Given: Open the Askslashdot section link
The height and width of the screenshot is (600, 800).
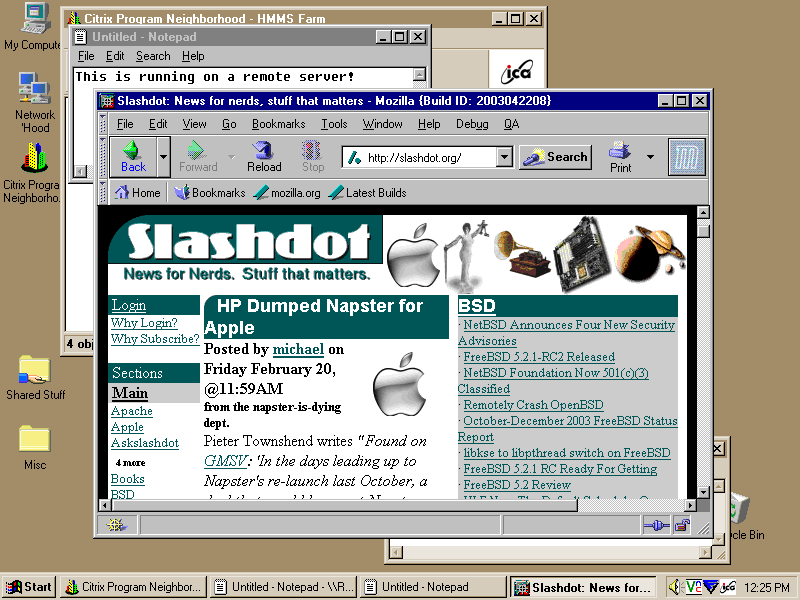Looking at the screenshot, I should pos(145,443).
